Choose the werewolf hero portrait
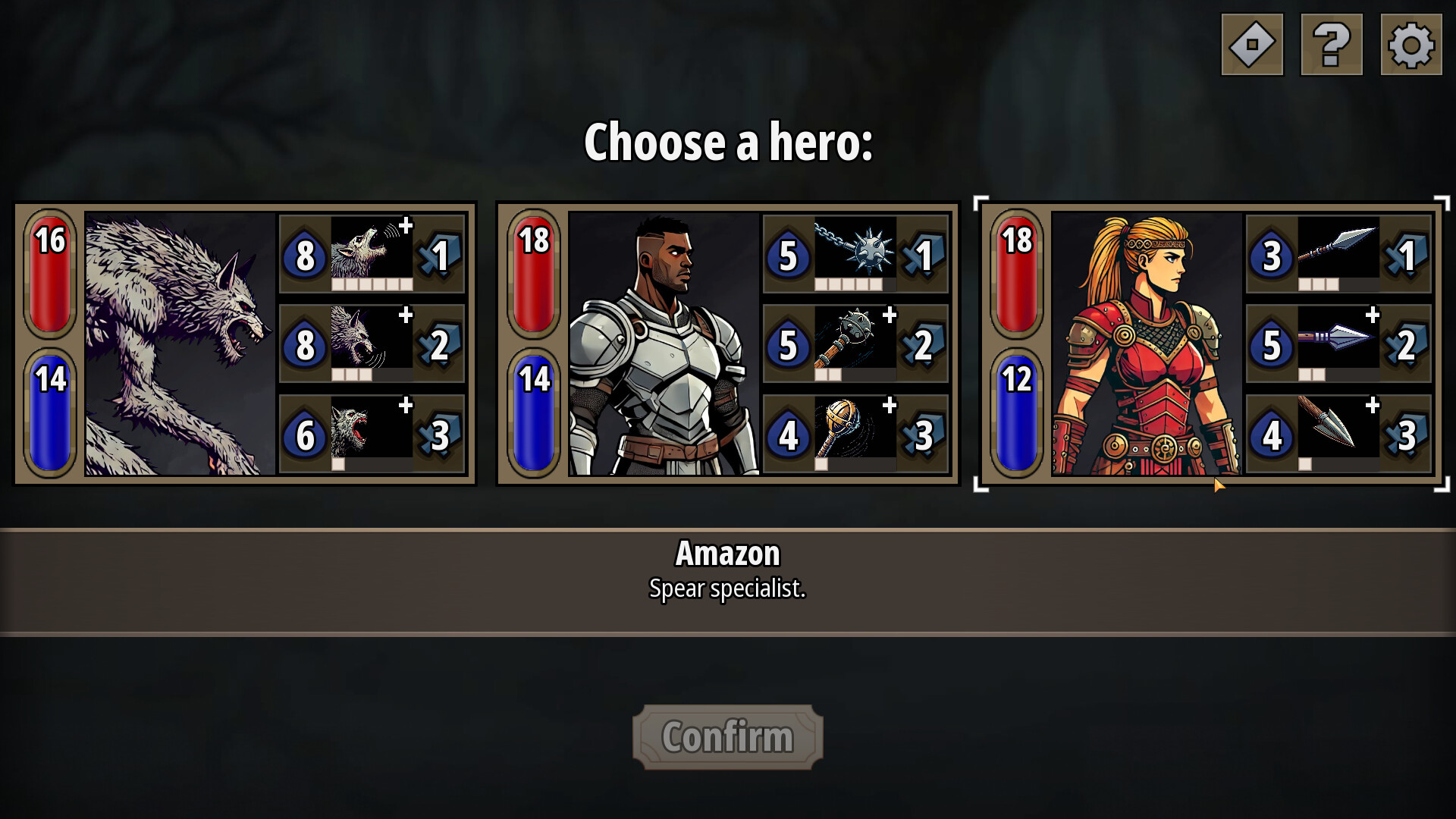 tap(180, 344)
